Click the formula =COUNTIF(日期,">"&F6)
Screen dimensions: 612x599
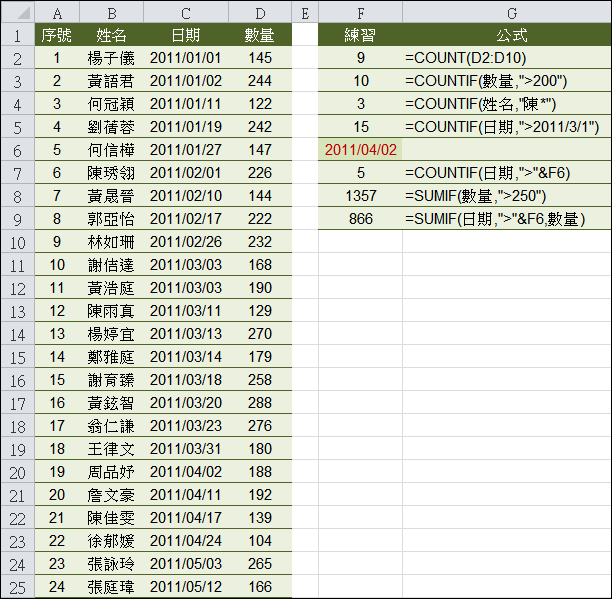pyautogui.click(x=507, y=173)
